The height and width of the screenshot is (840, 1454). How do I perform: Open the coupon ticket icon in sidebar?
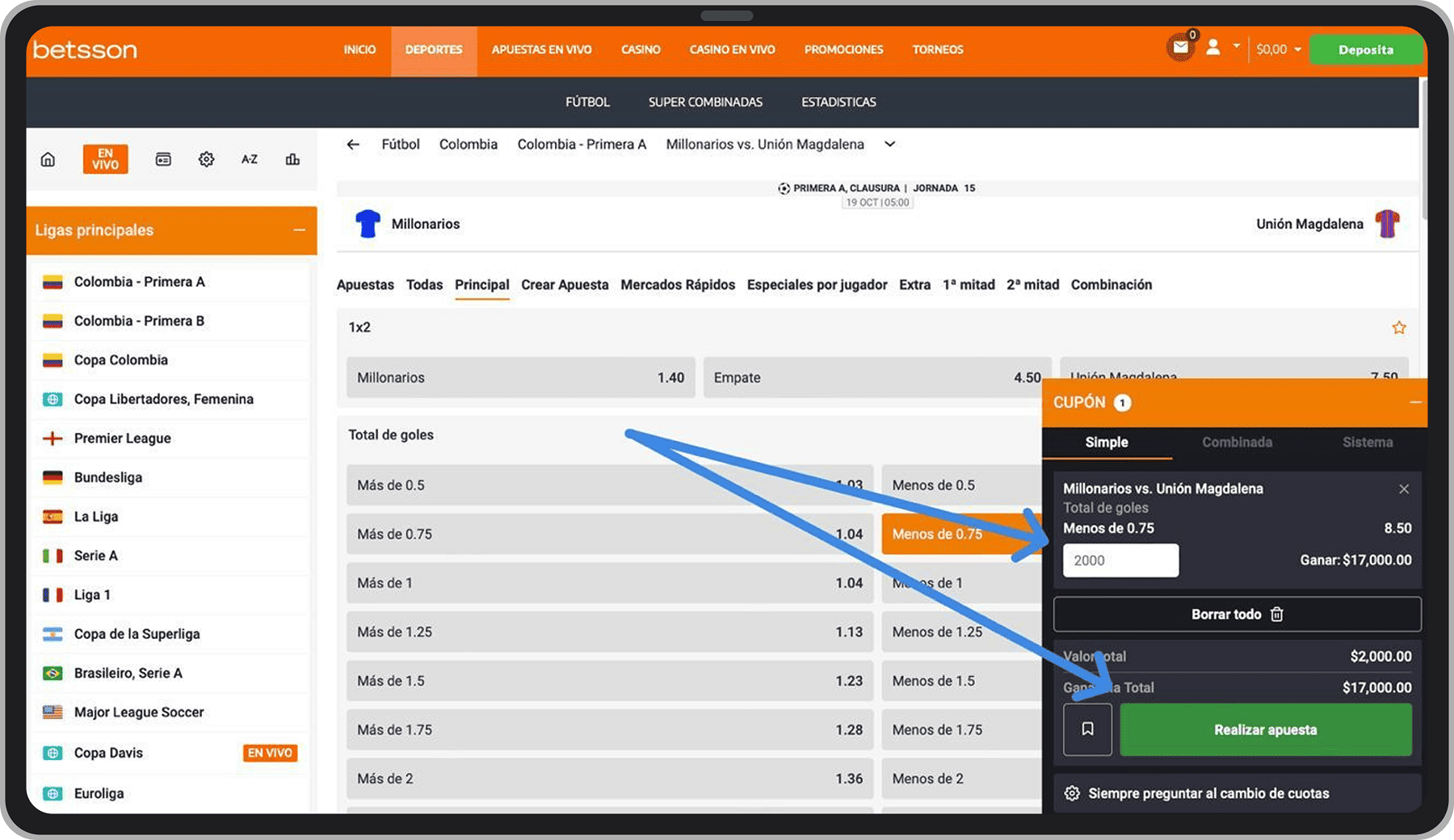coord(163,159)
